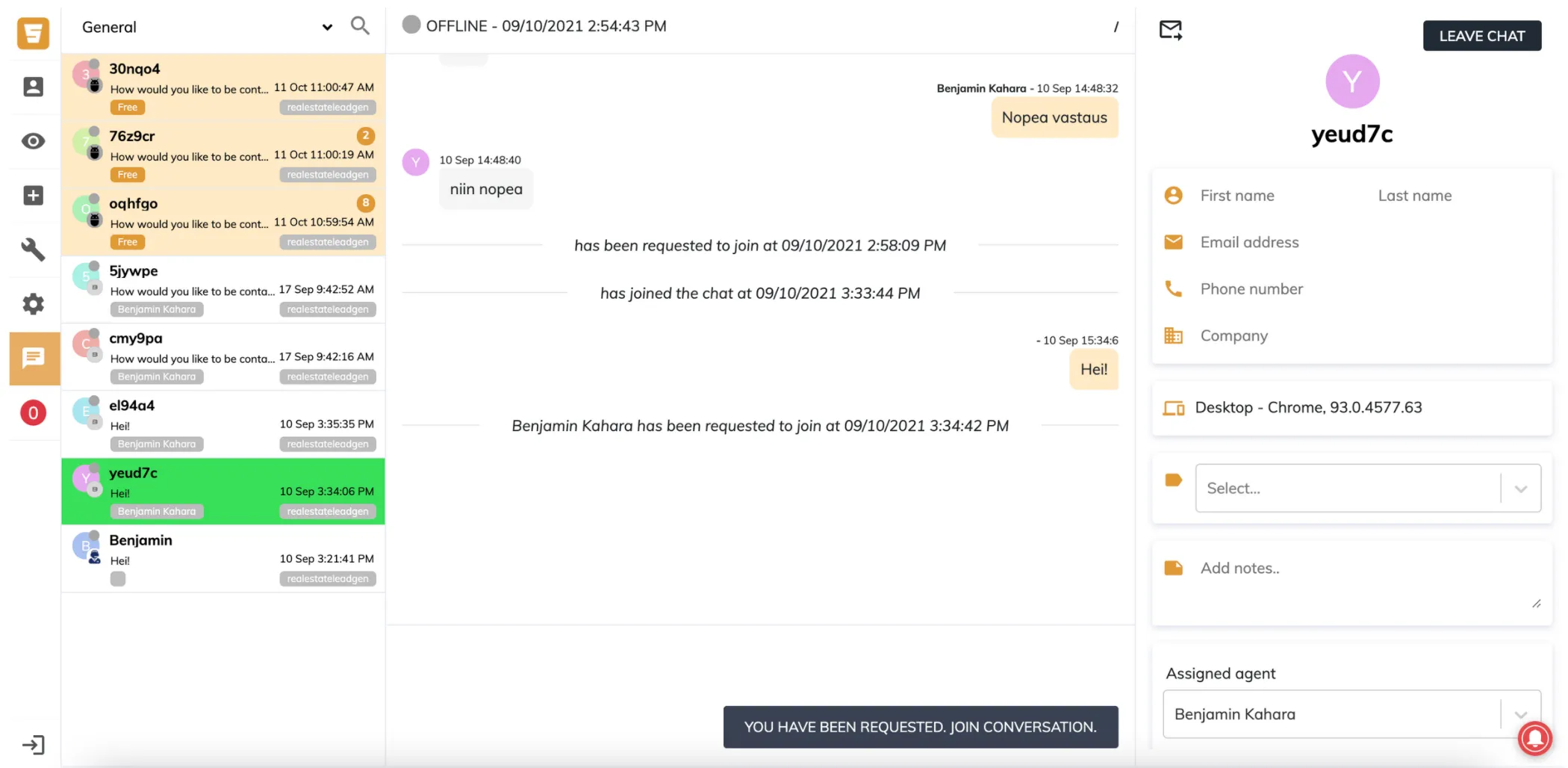Image resolution: width=1568 pixels, height=768 pixels.
Task: Open the Contacts sidebar icon
Action: 33,87
